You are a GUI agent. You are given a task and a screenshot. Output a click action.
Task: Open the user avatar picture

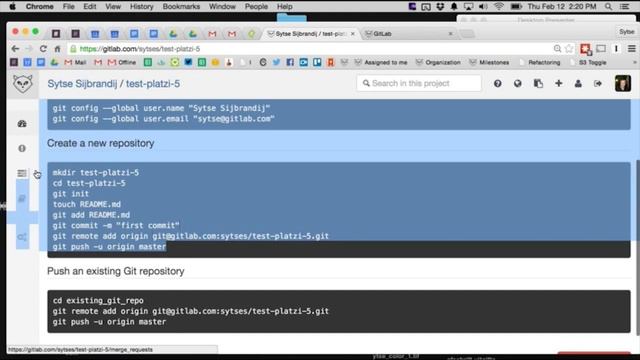coord(623,83)
